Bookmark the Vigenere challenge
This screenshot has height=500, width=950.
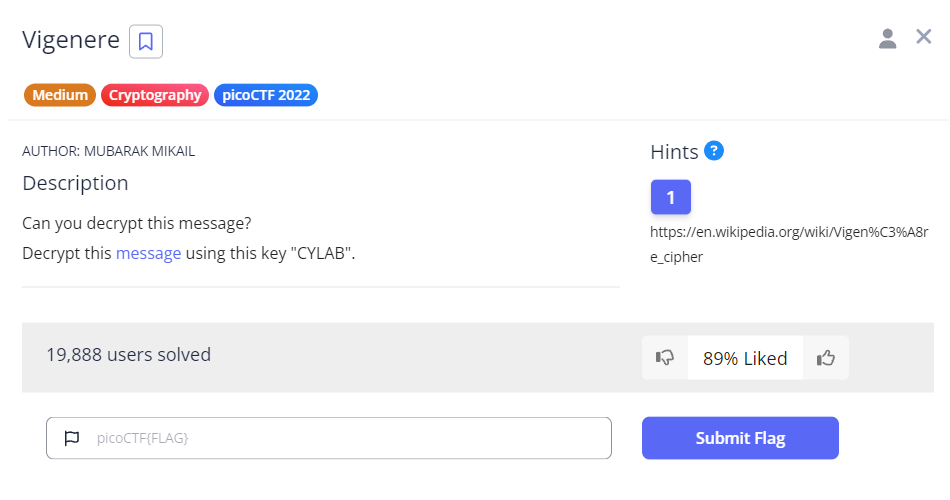(146, 41)
